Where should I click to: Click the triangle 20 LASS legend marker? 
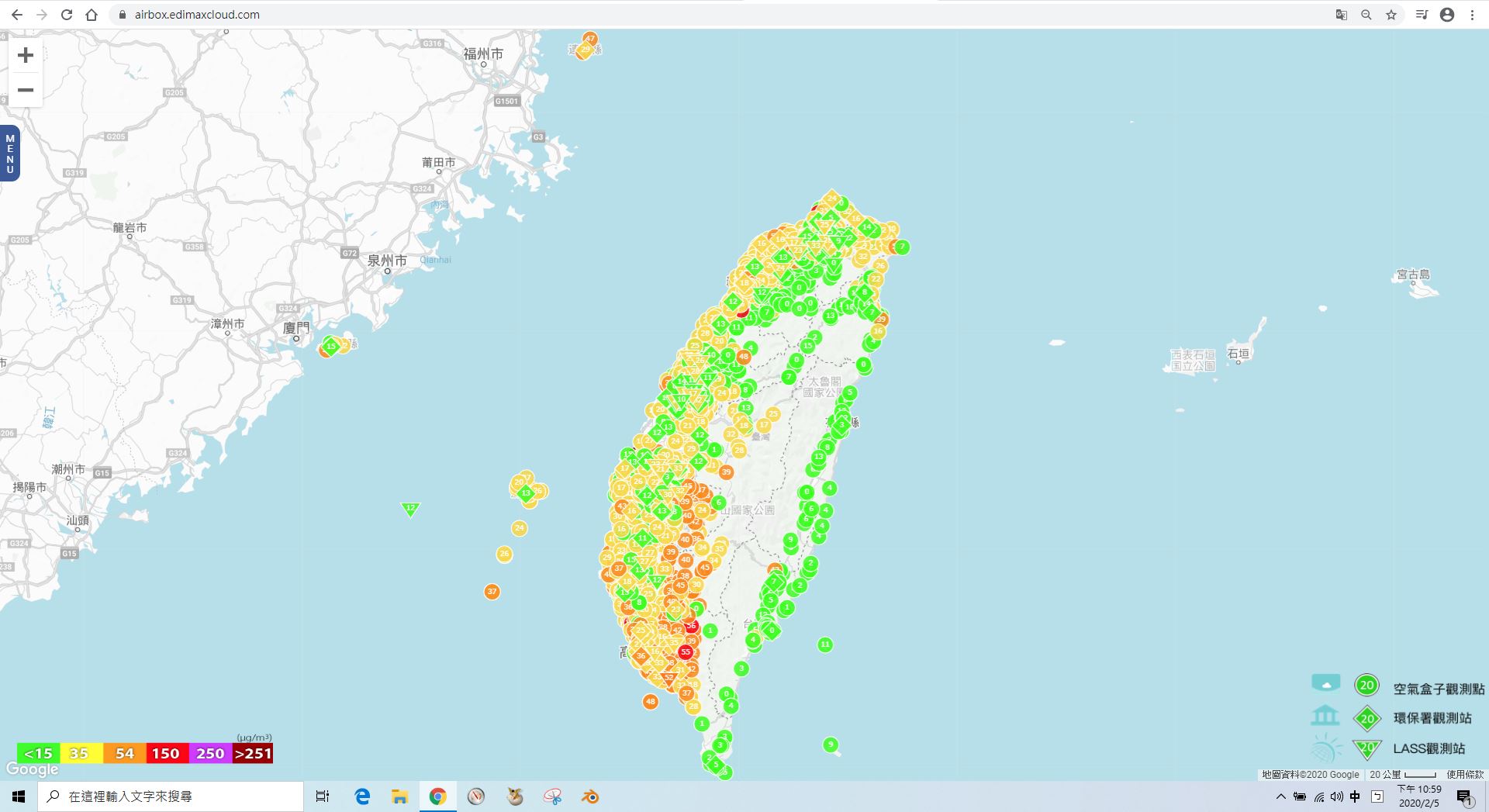click(x=1366, y=749)
